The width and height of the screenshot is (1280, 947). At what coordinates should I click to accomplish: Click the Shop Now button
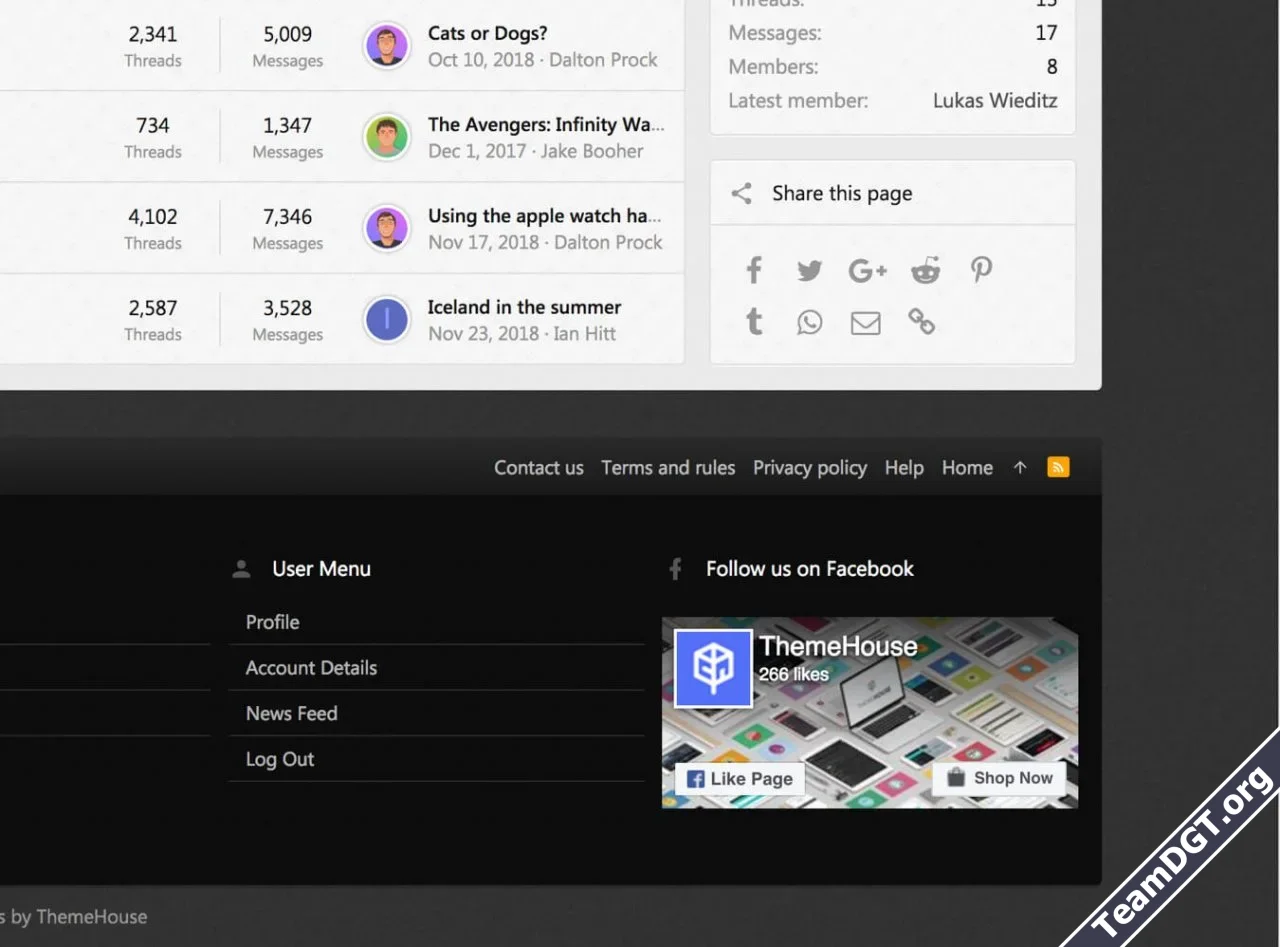[x=999, y=778]
